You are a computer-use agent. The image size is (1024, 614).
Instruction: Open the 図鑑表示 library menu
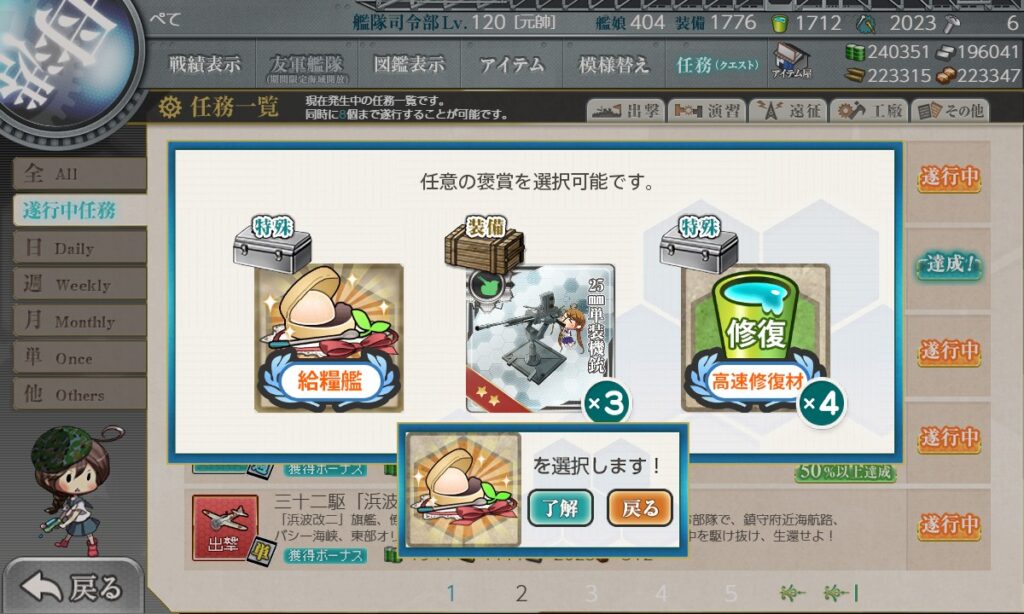pyautogui.click(x=409, y=64)
